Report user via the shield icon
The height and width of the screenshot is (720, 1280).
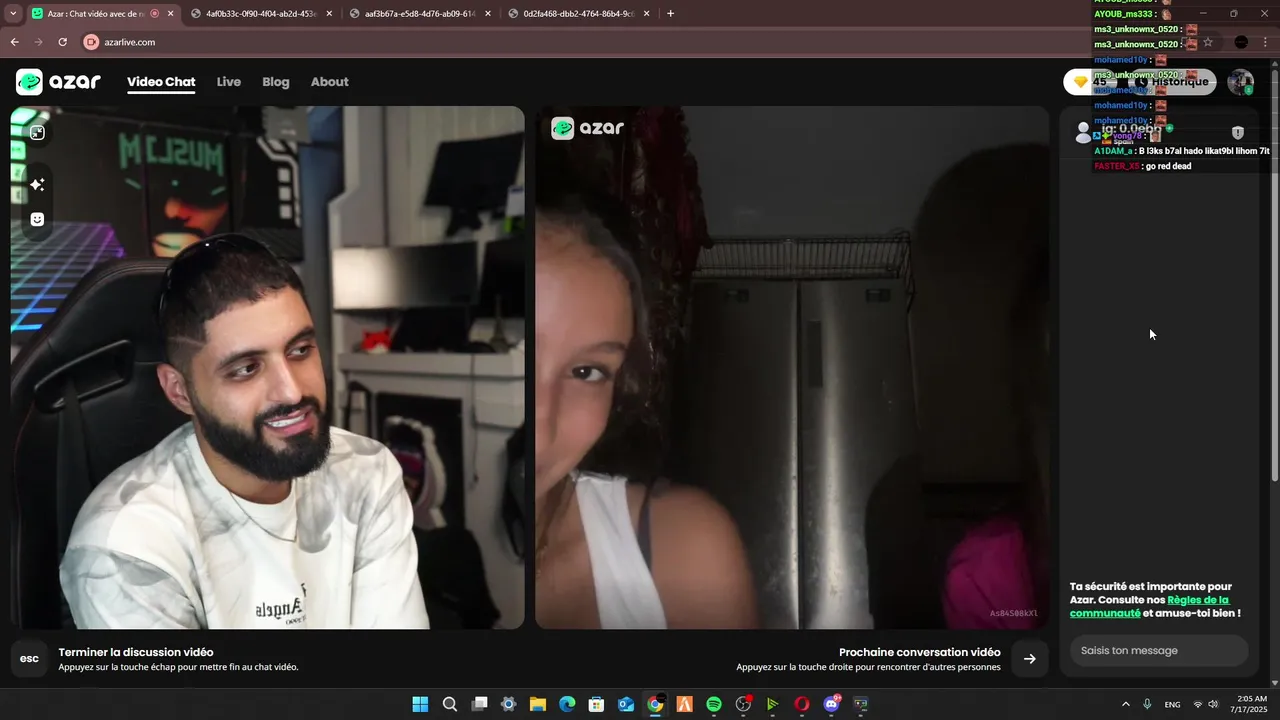pyautogui.click(x=1238, y=132)
